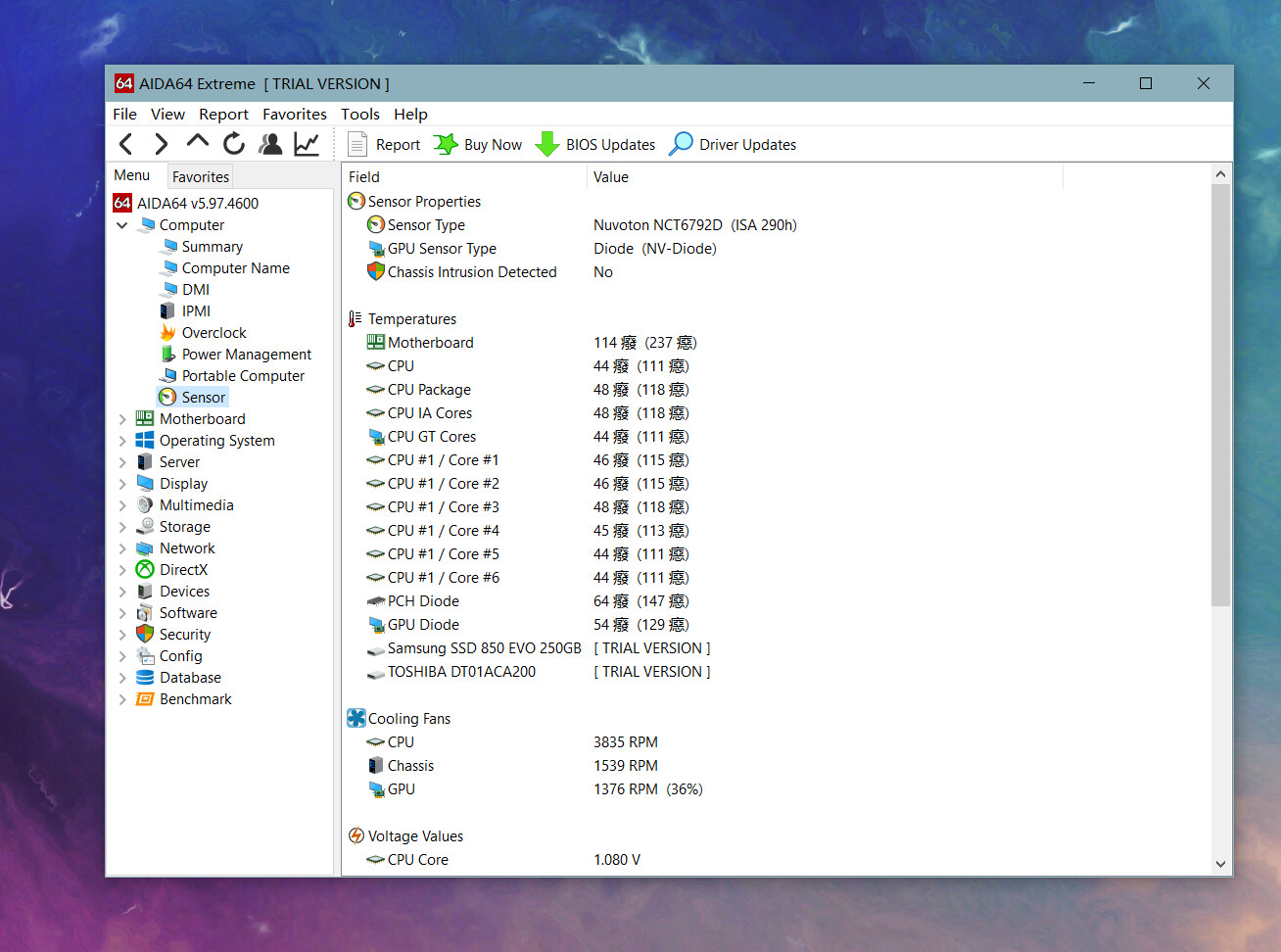Select the Summary tree item
The width and height of the screenshot is (1281, 952).
coord(213,247)
